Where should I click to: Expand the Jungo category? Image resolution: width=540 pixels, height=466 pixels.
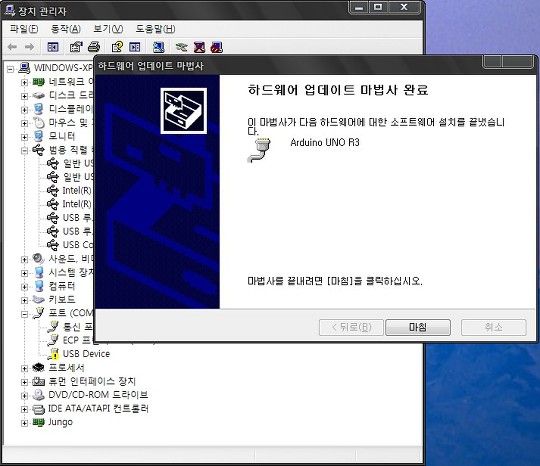point(24,423)
